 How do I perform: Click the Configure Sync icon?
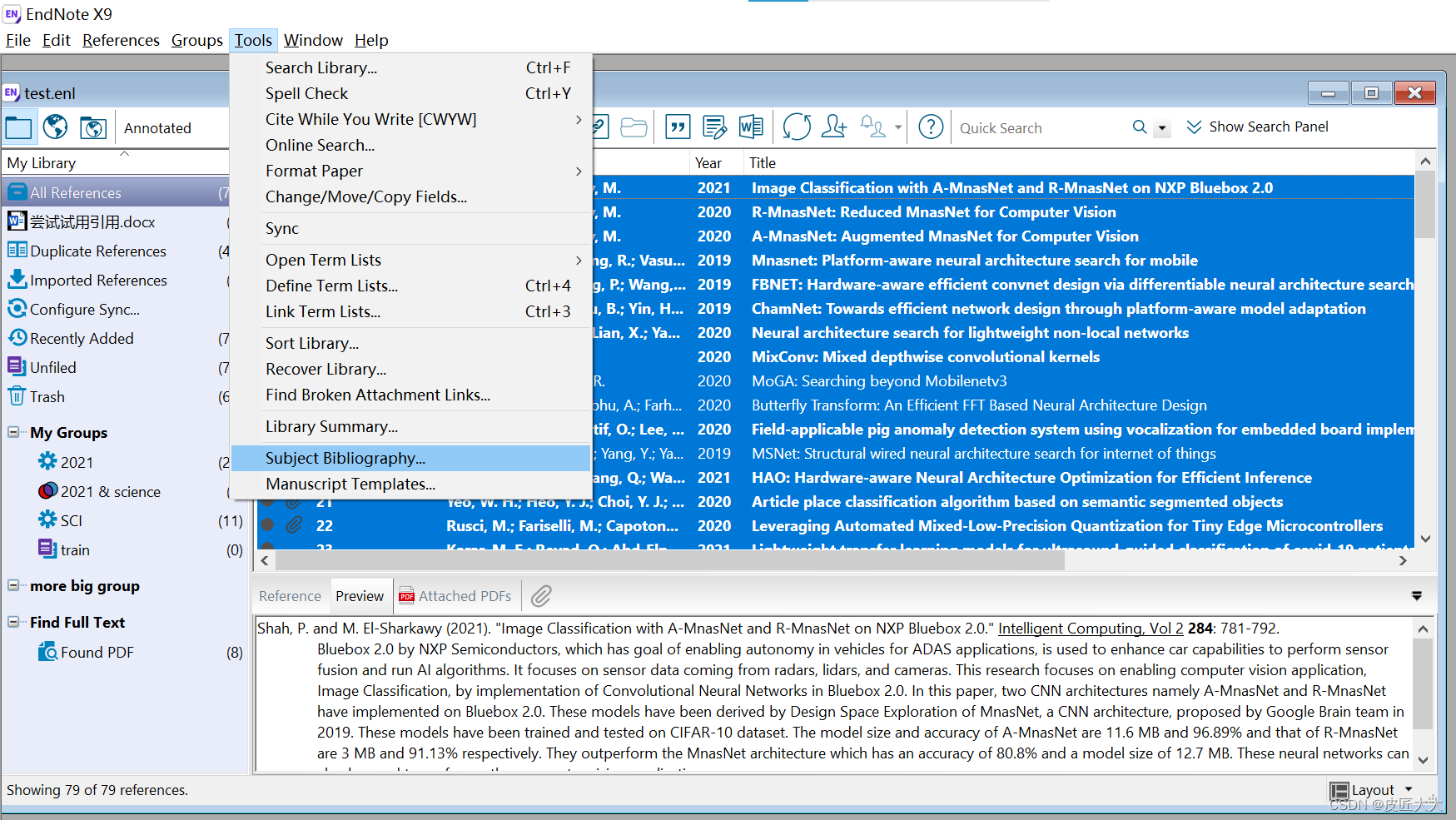(x=17, y=309)
